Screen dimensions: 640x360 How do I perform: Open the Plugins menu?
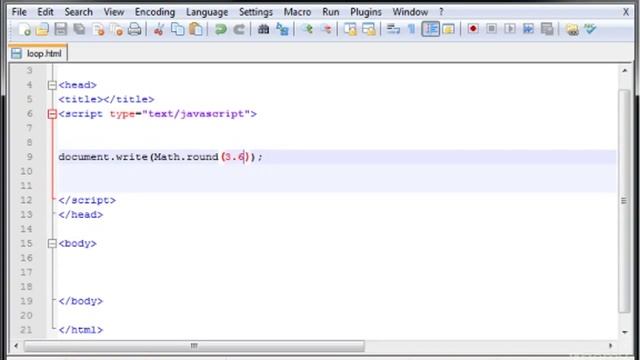point(366,12)
